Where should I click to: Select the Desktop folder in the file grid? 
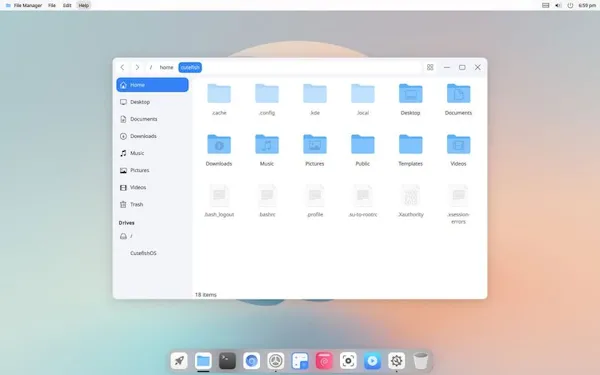click(411, 94)
